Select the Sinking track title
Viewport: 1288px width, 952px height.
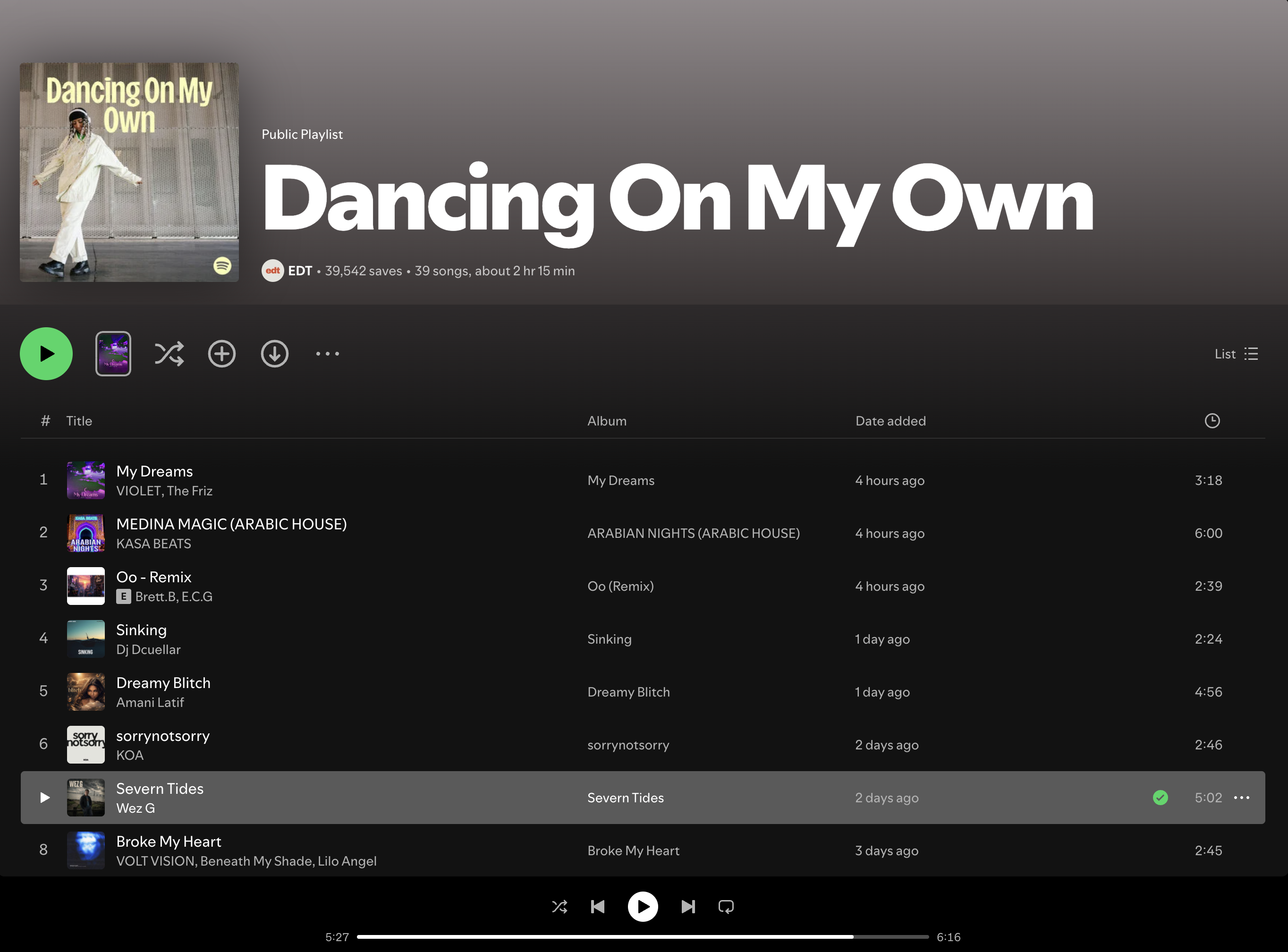[141, 630]
